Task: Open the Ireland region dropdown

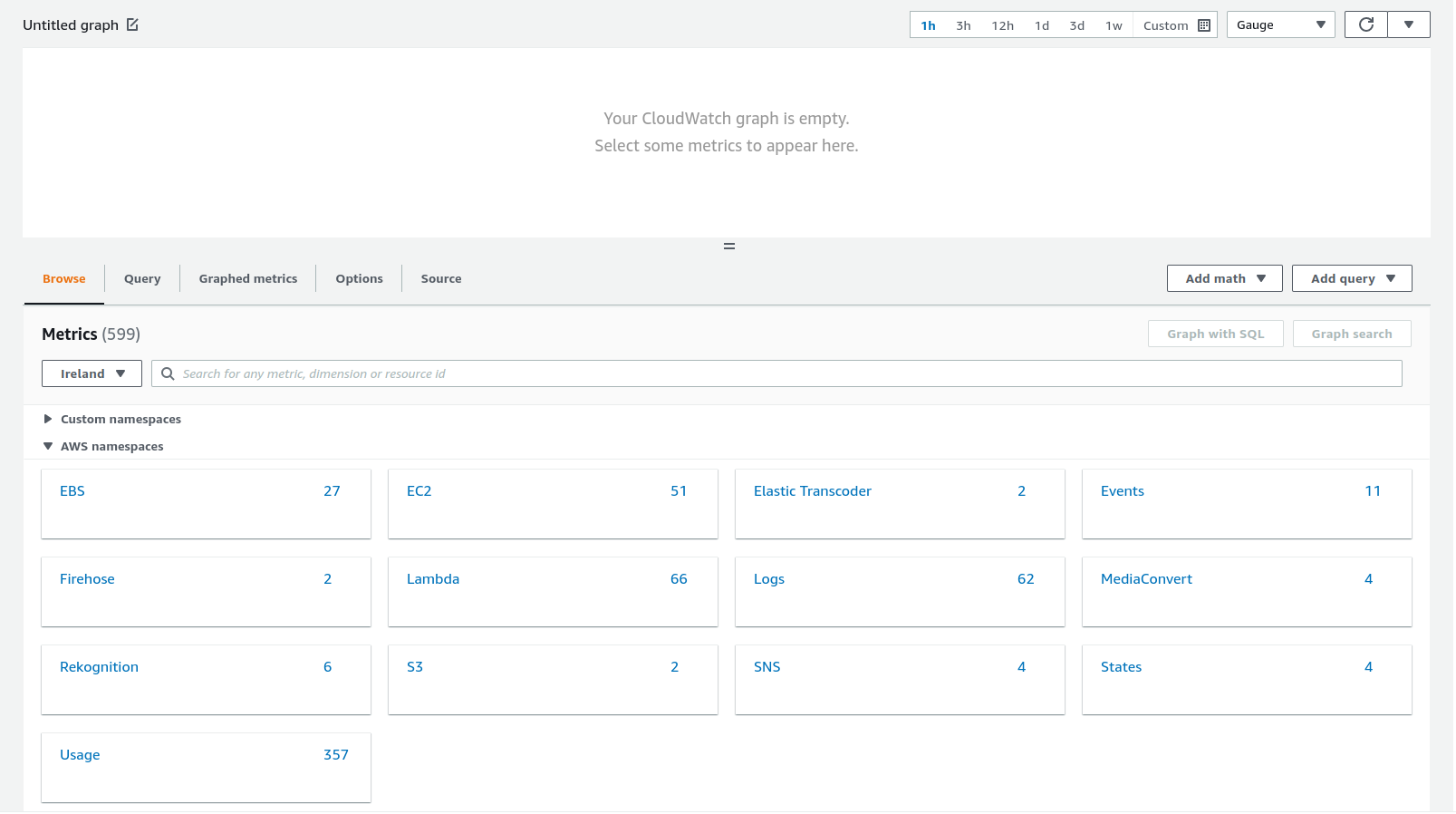Action: tap(92, 373)
